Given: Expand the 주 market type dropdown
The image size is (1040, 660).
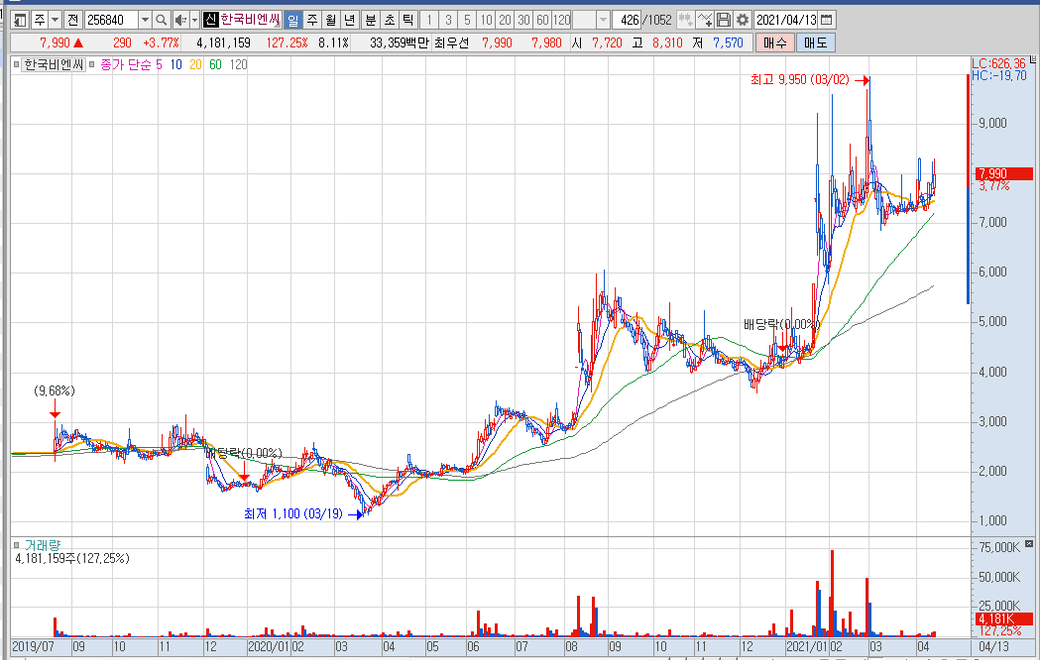Looking at the screenshot, I should tap(54, 20).
